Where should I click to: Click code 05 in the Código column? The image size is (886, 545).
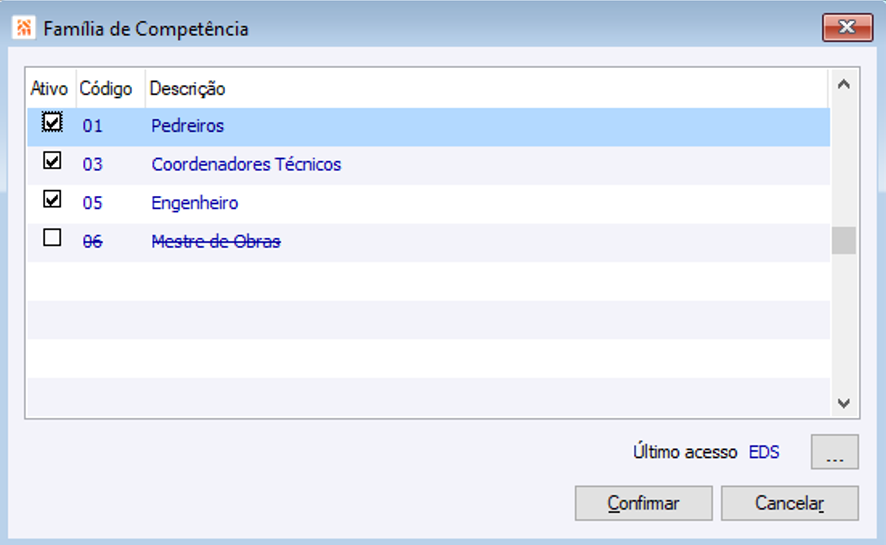[93, 203]
